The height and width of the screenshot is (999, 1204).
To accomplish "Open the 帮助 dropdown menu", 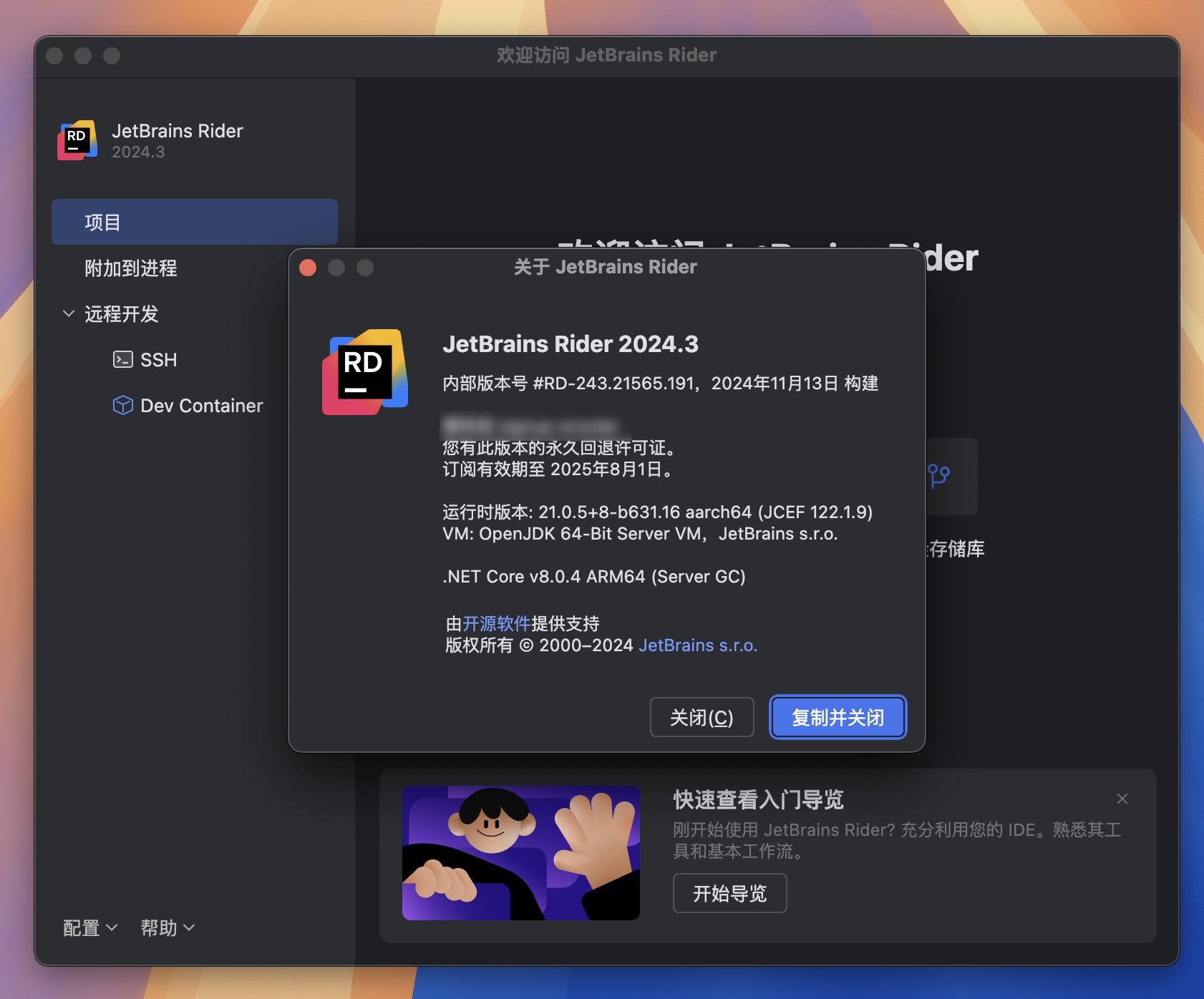I will [168, 928].
